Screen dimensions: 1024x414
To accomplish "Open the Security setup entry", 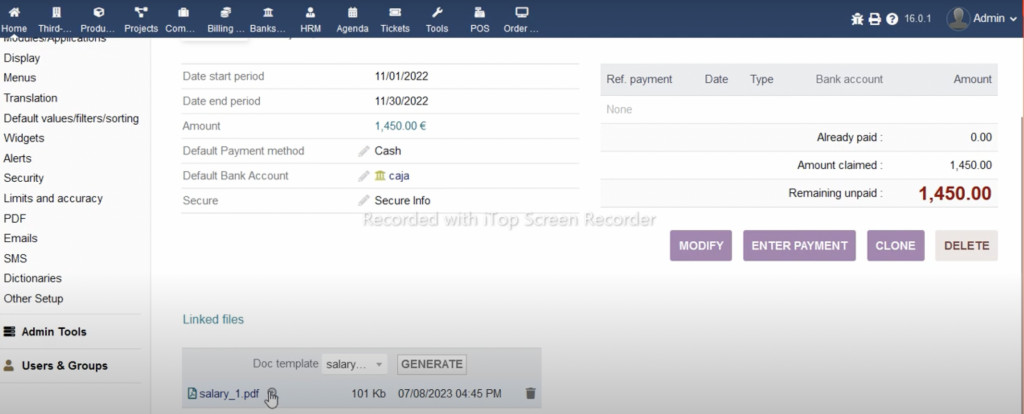I will (x=24, y=178).
